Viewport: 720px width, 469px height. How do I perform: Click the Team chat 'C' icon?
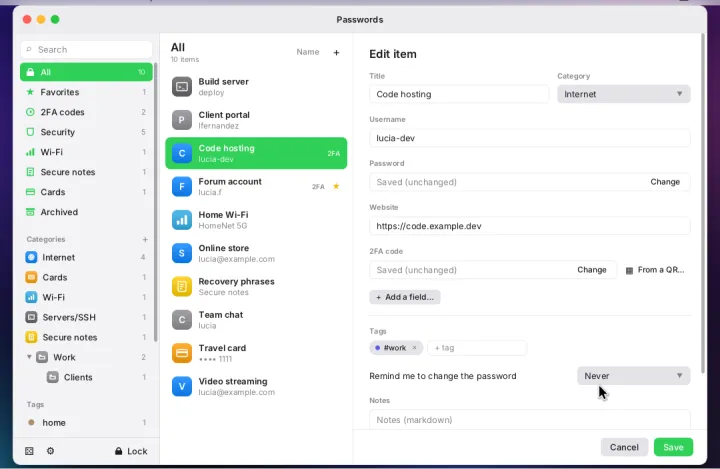coord(182,320)
